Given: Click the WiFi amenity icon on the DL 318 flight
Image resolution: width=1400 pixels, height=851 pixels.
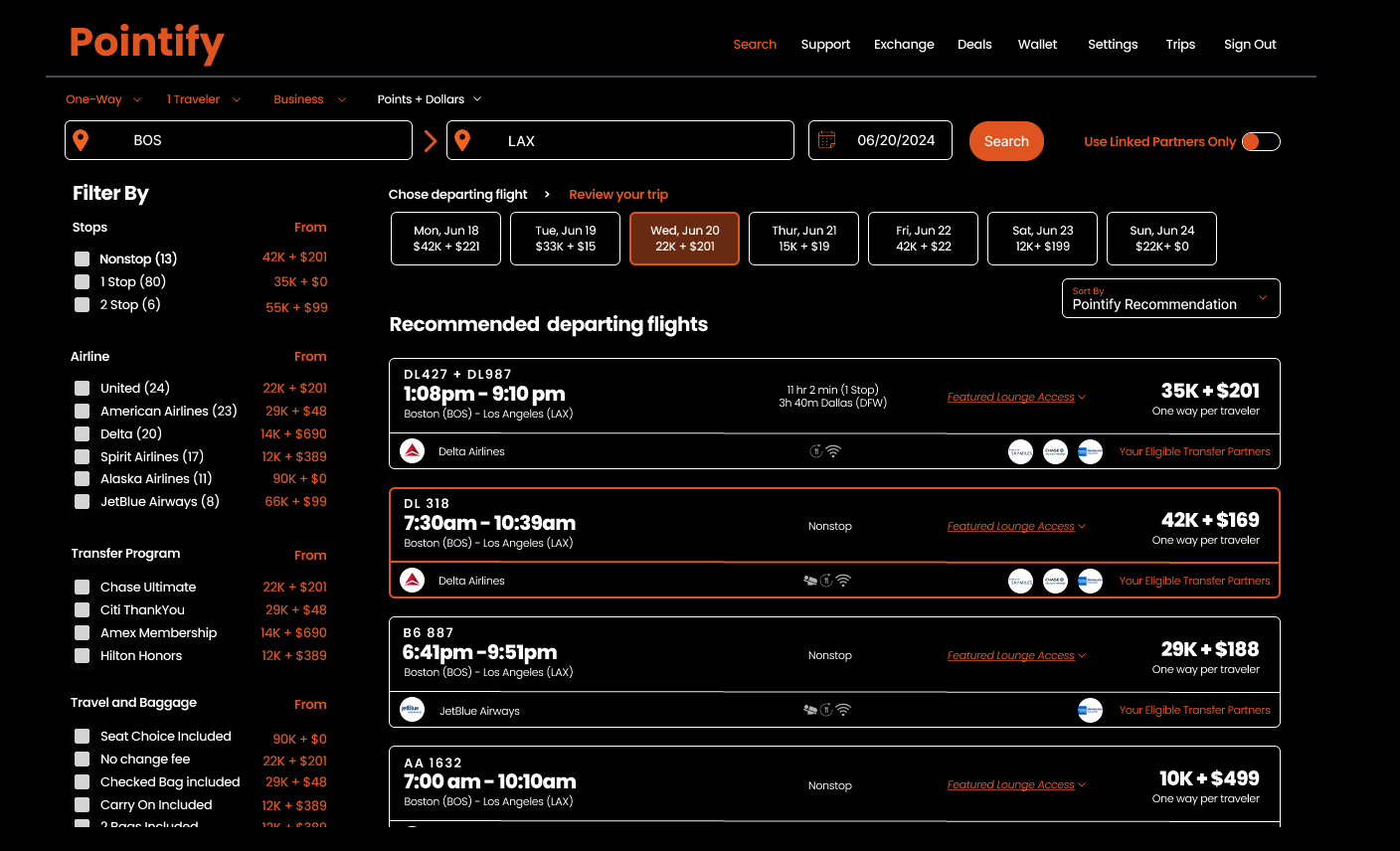Looking at the screenshot, I should pos(843,580).
